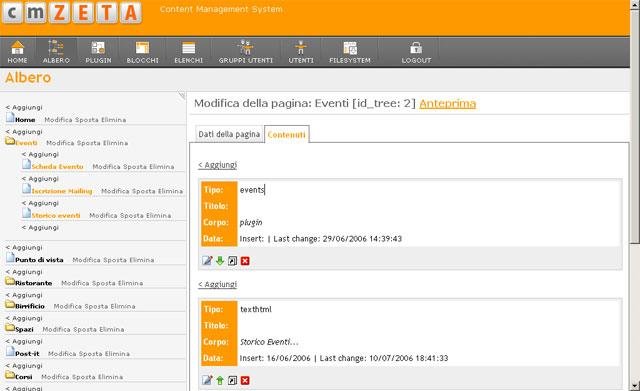This screenshot has width=640, height=391.
Task: Delete the texthtml content block
Action: [245, 380]
